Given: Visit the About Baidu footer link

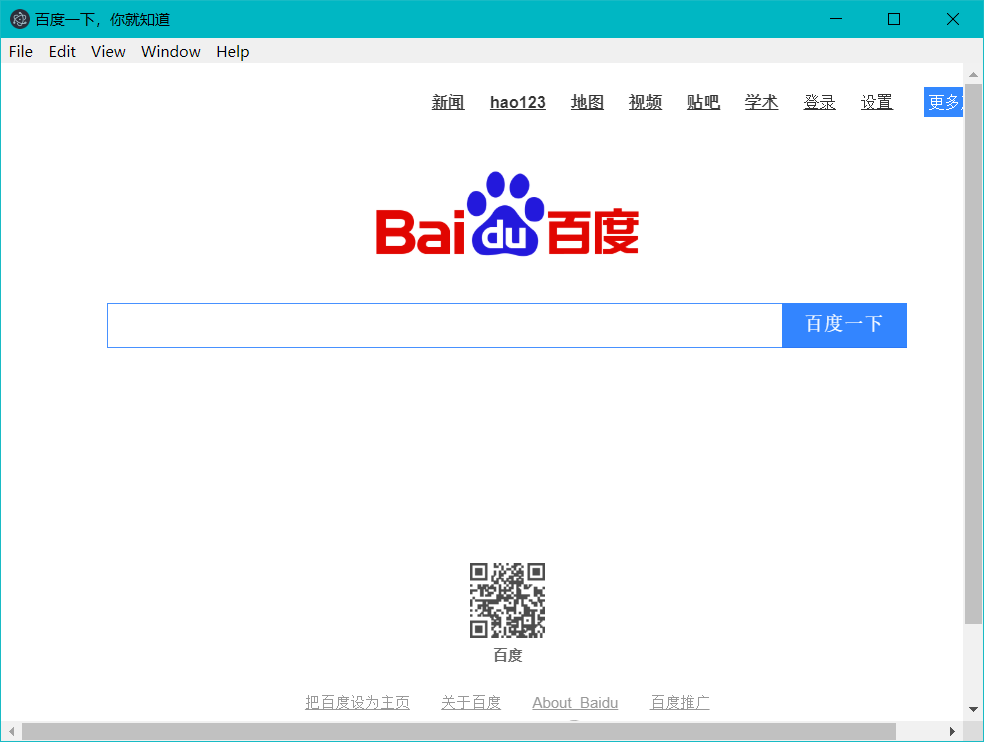Looking at the screenshot, I should click(575, 703).
